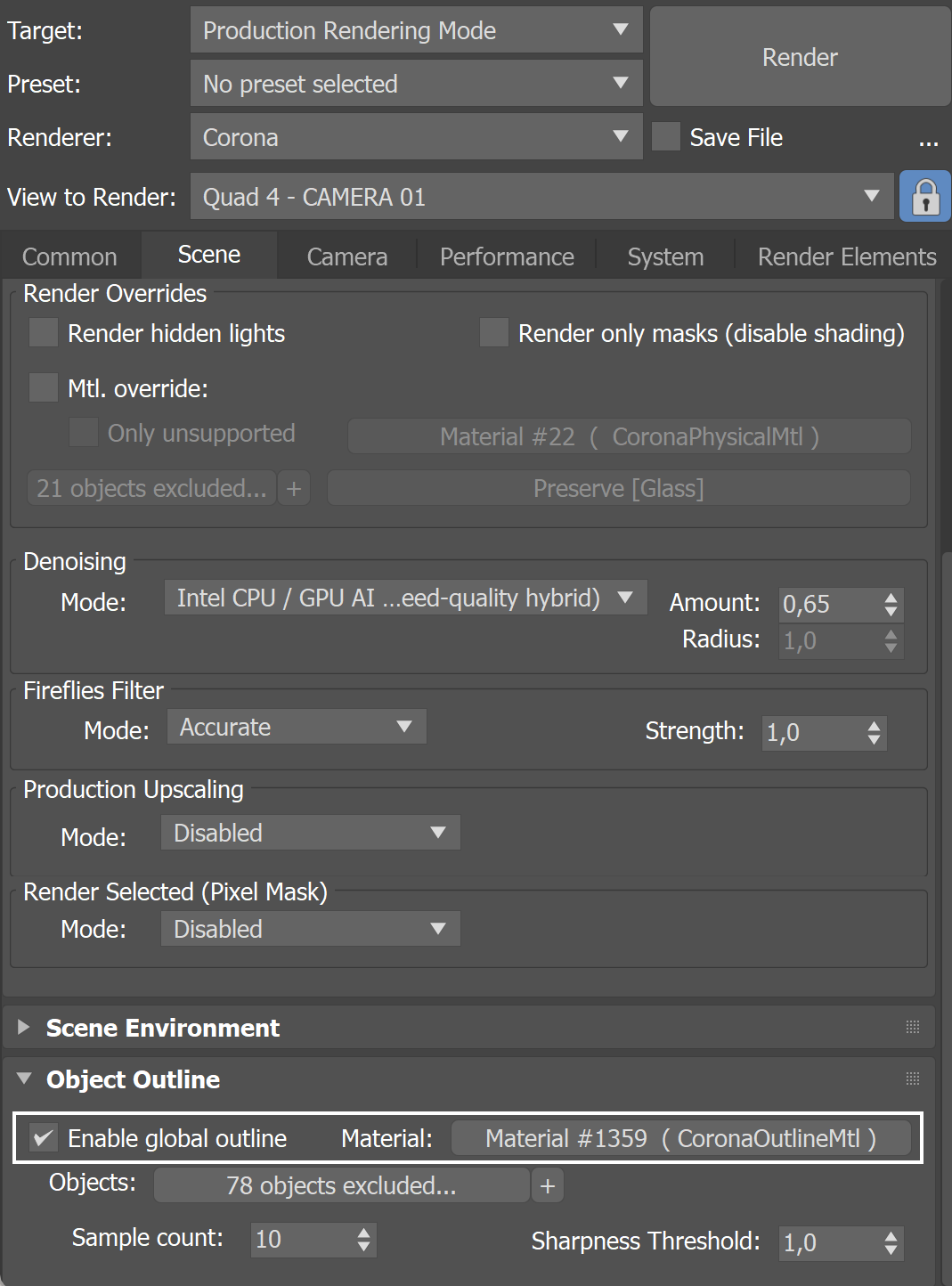Click the plus icon beside 21 objects excluded
This screenshot has height=1286, width=952.
tap(294, 488)
